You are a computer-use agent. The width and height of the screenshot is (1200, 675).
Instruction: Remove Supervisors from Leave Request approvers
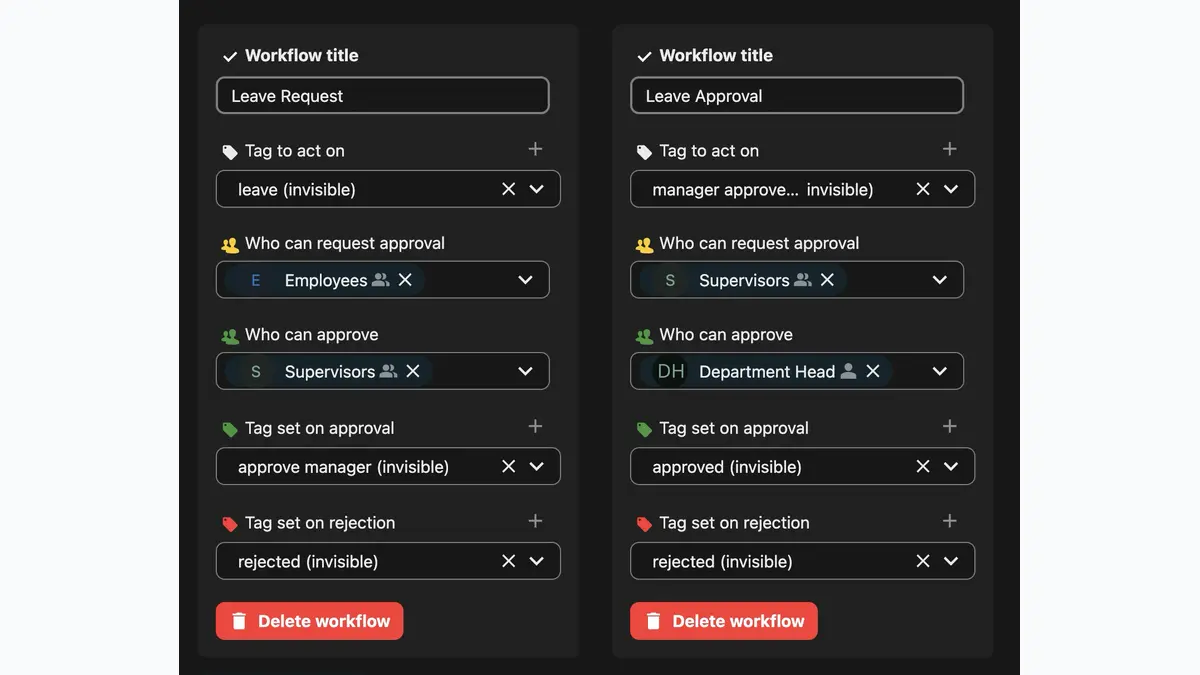click(413, 371)
